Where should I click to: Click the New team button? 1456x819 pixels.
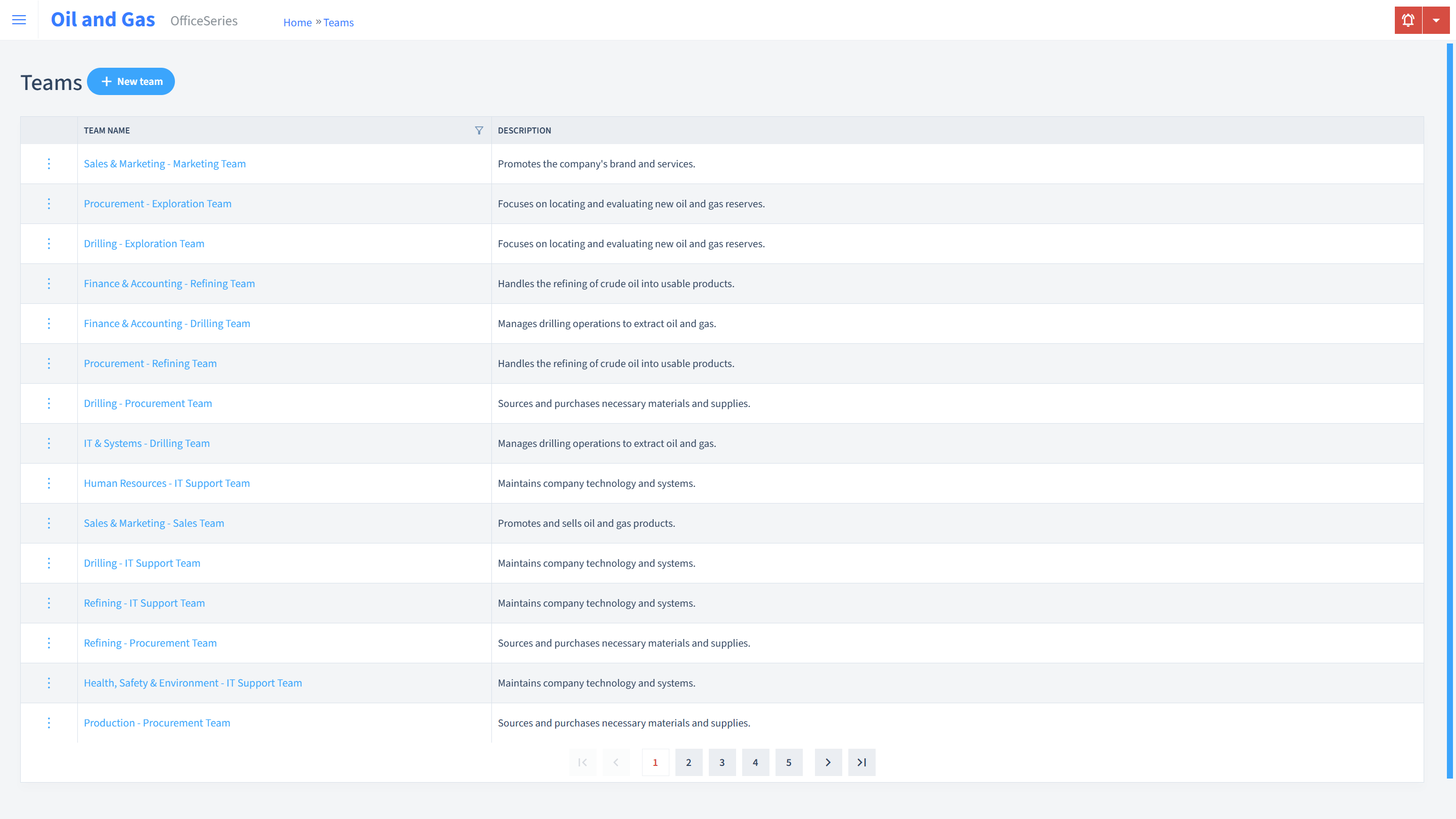(x=131, y=81)
